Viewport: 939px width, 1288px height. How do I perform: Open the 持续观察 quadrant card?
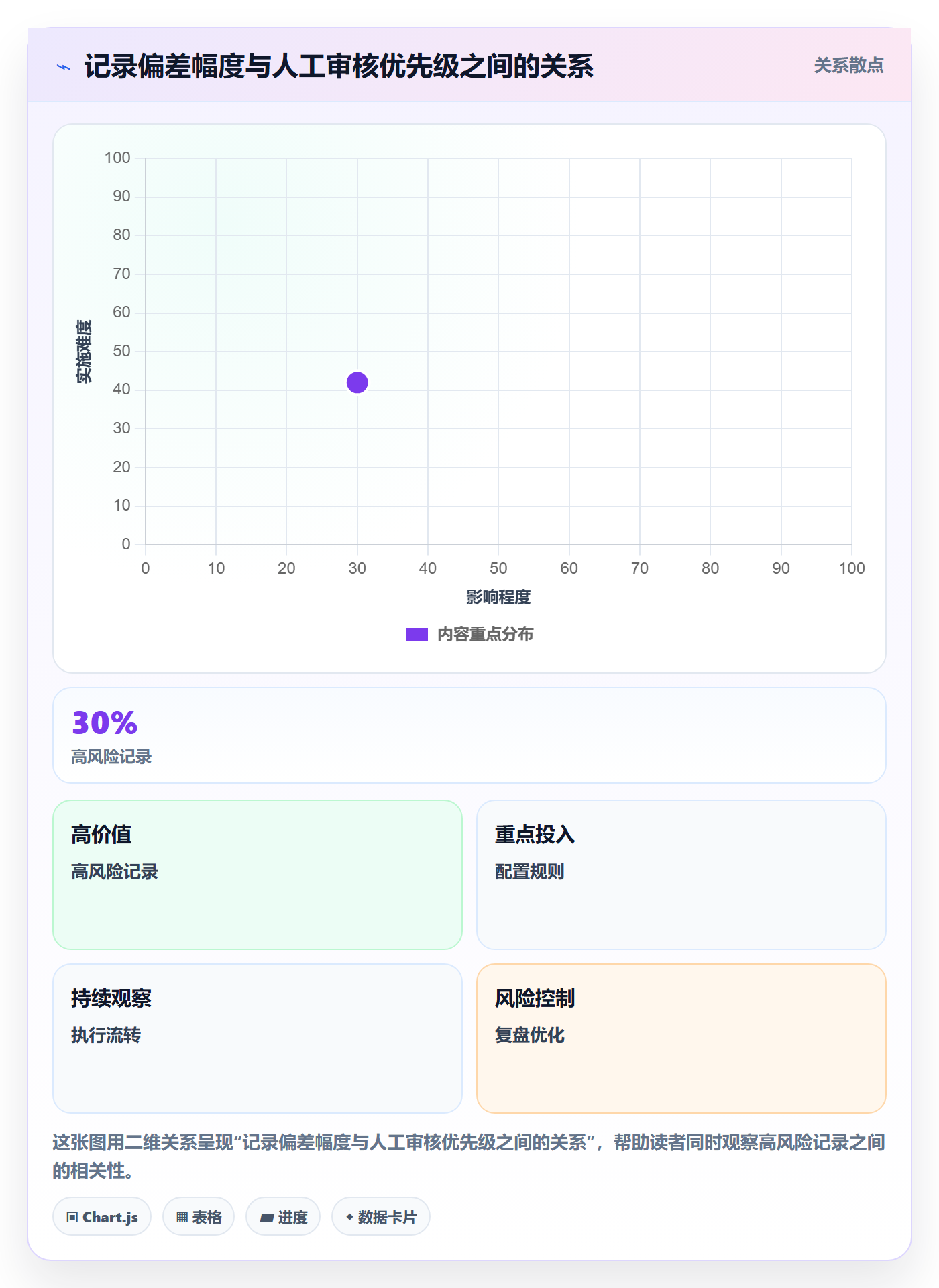click(258, 1038)
